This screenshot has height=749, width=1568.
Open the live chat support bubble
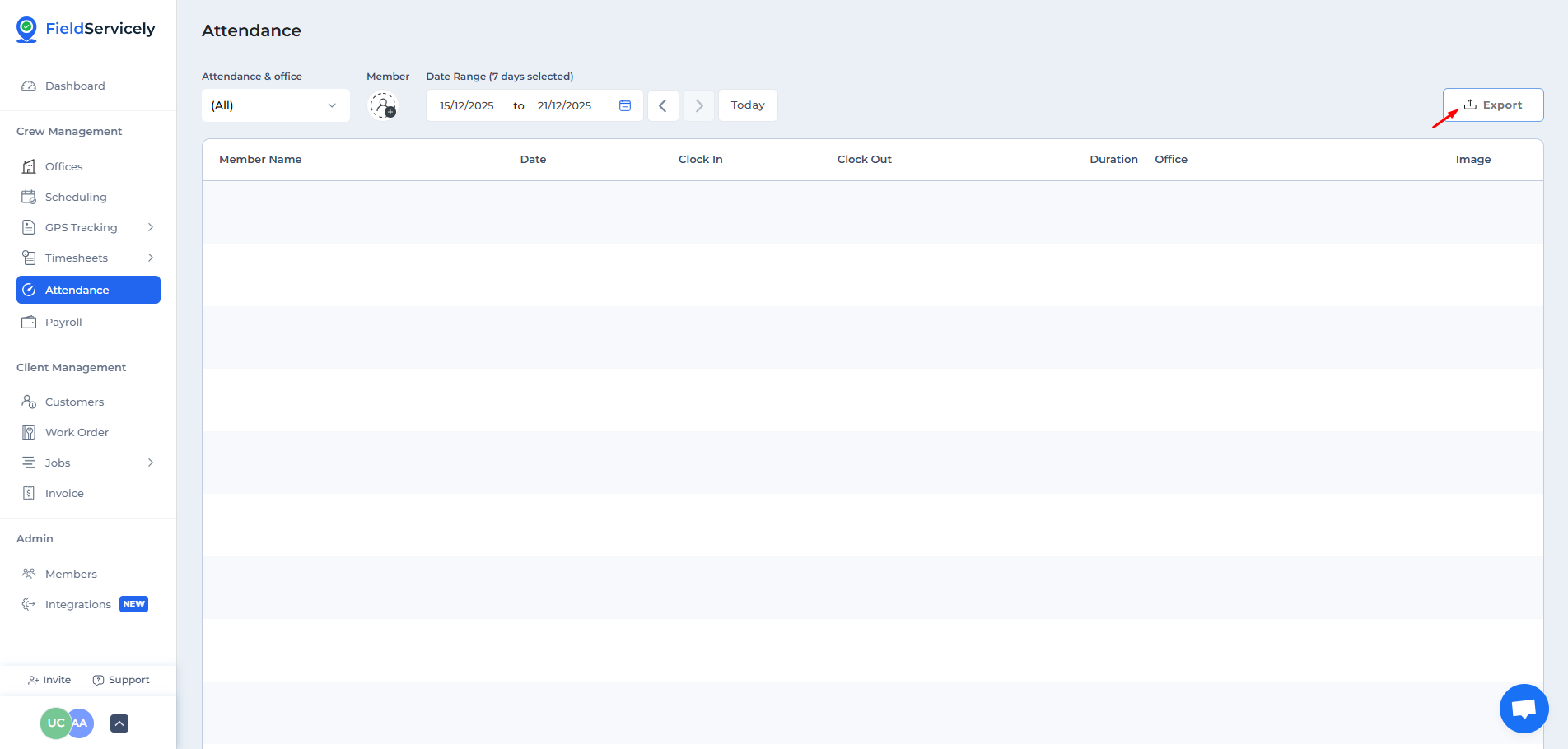coord(1524,708)
